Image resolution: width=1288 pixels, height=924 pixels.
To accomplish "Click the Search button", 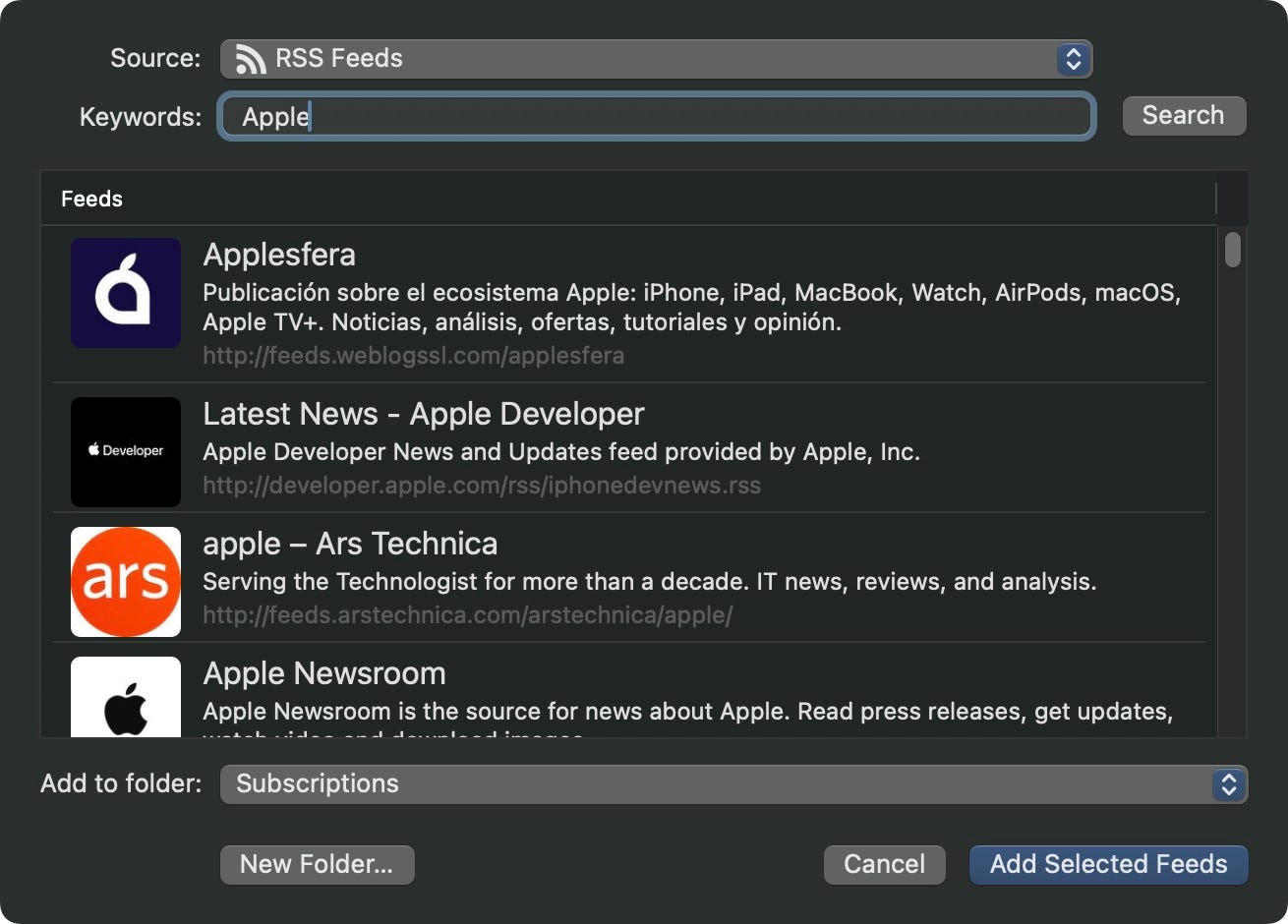I will (x=1184, y=116).
